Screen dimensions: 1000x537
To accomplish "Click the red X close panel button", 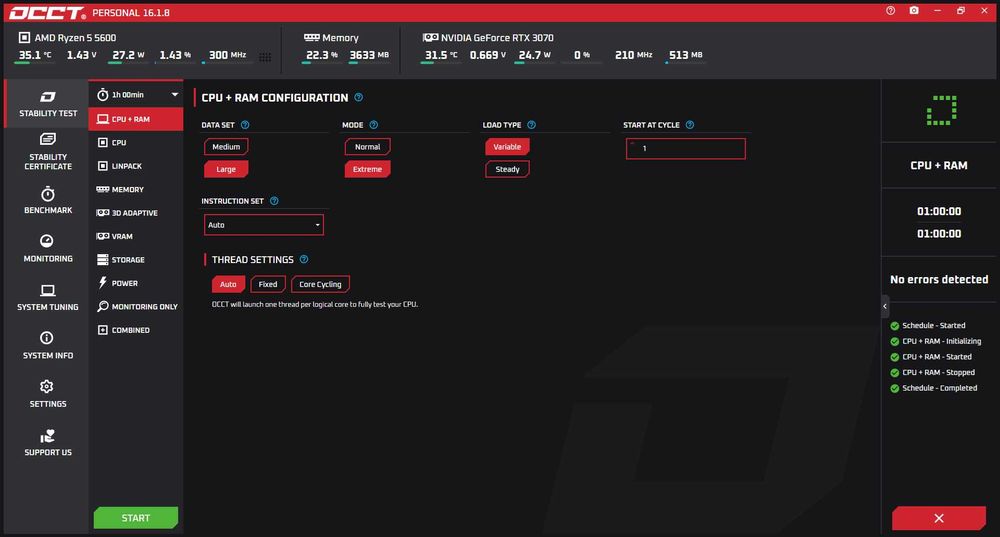I will point(939,518).
